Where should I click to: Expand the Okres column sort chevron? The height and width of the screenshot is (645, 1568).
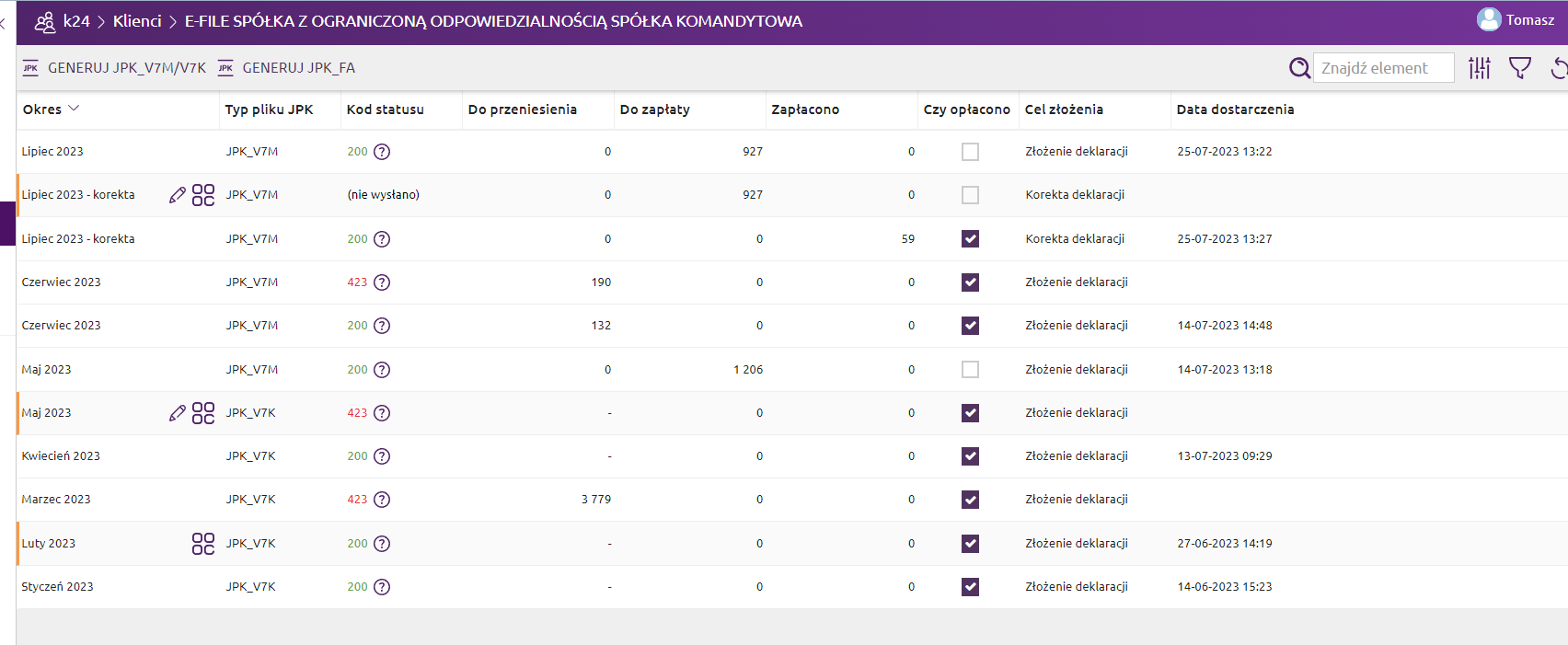click(x=74, y=109)
